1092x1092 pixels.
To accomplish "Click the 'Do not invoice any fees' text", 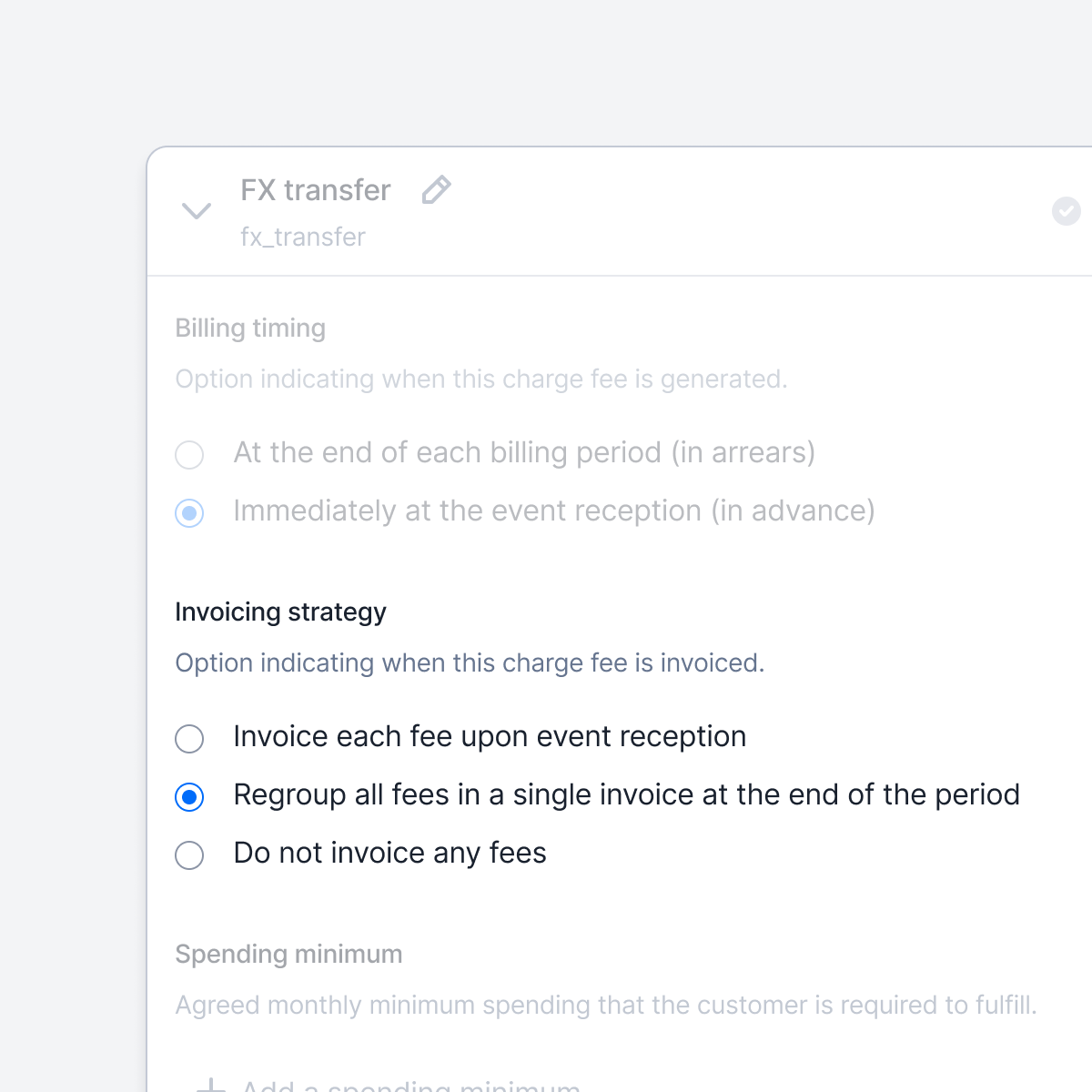I will coord(390,853).
